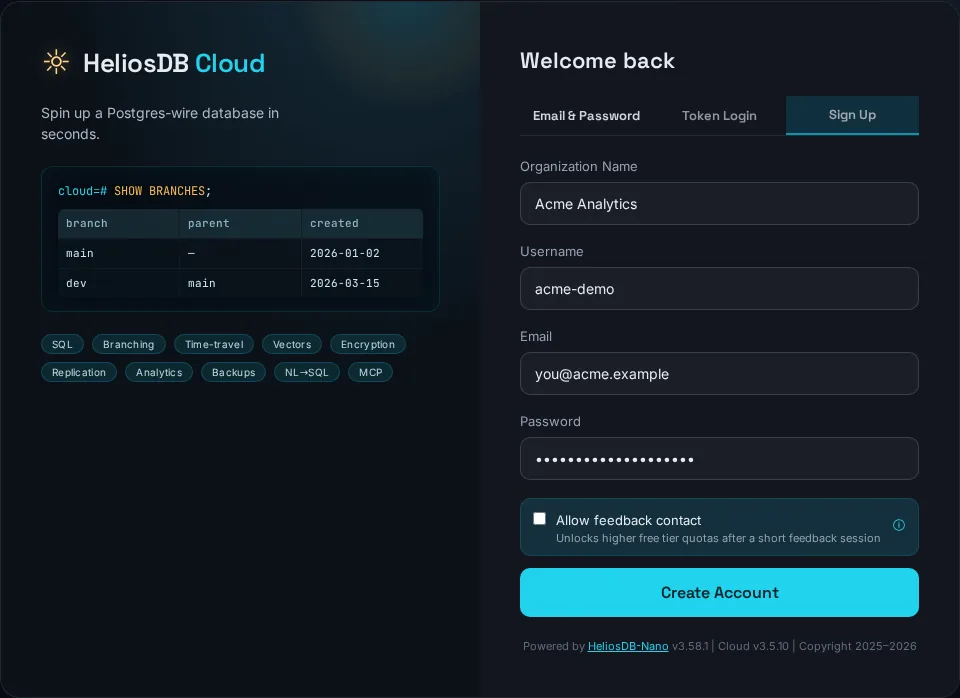Click the Password input field
The image size is (960, 698).
719,459
